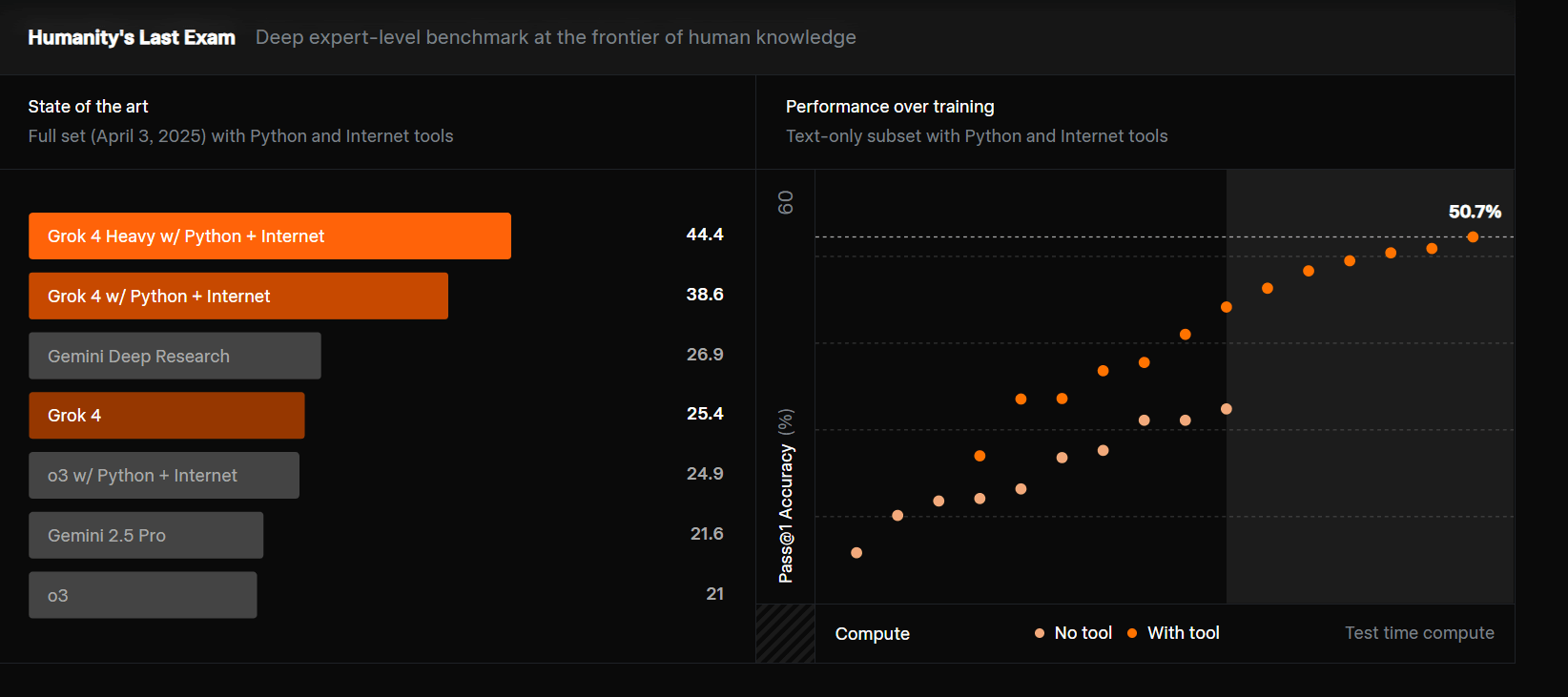Click the Test time compute label
Image resolution: width=1568 pixels, height=697 pixels.
click(x=1419, y=633)
